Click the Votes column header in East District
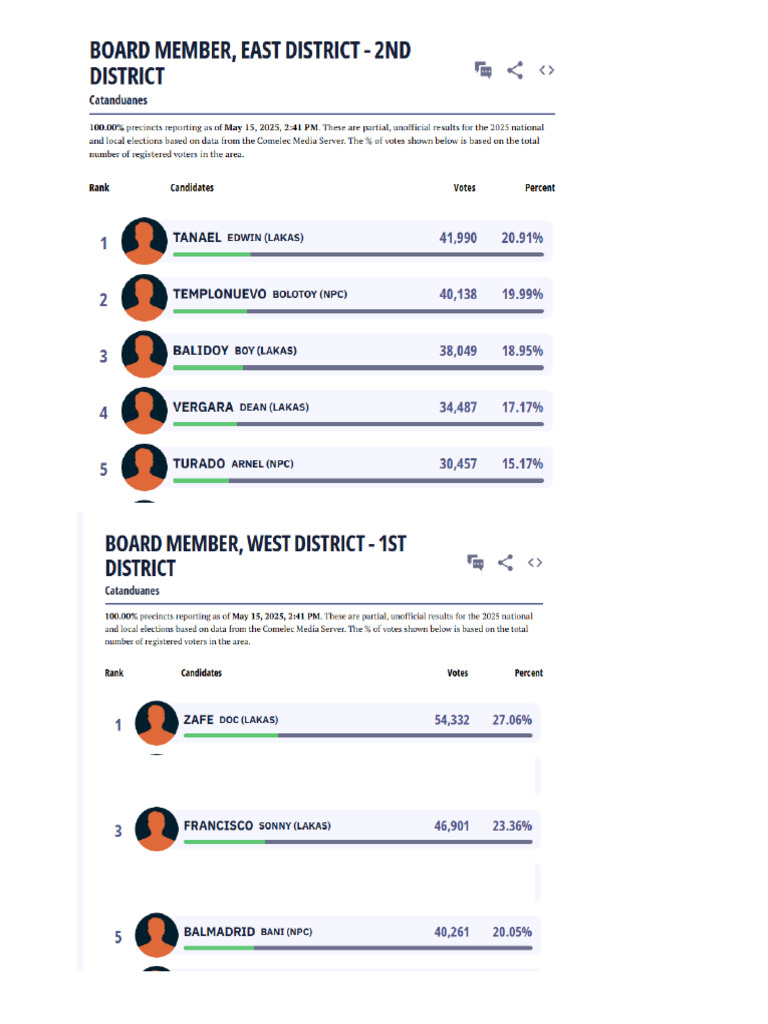The image size is (768, 1024). pos(464,187)
